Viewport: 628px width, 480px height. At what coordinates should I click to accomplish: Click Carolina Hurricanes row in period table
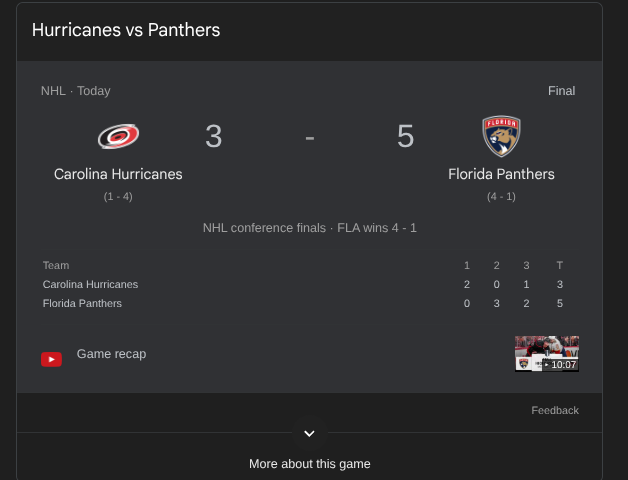click(x=303, y=284)
